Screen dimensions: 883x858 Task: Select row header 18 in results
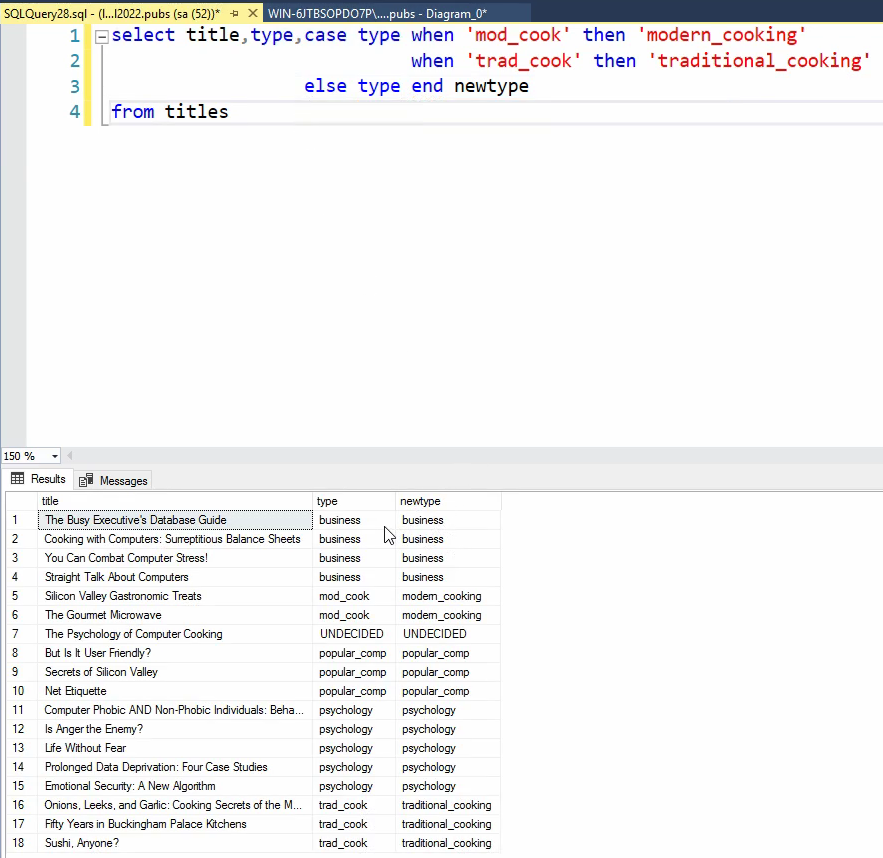(21, 843)
